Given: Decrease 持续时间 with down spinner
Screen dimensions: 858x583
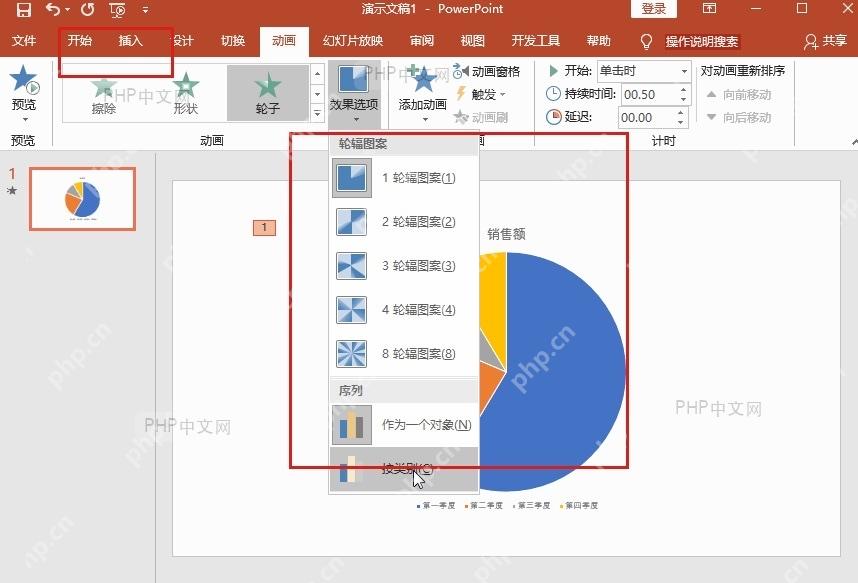Looking at the screenshot, I should pos(683,99).
